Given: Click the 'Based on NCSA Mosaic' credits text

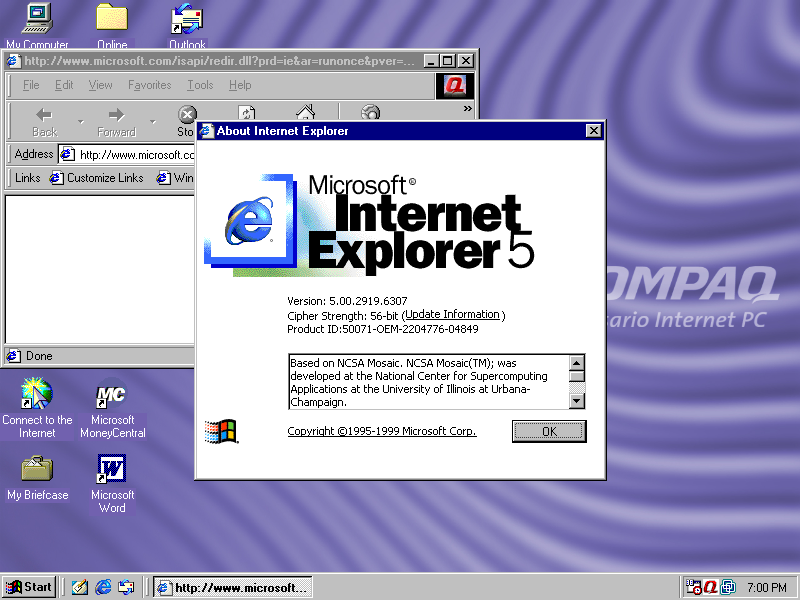Looking at the screenshot, I should point(418,383).
